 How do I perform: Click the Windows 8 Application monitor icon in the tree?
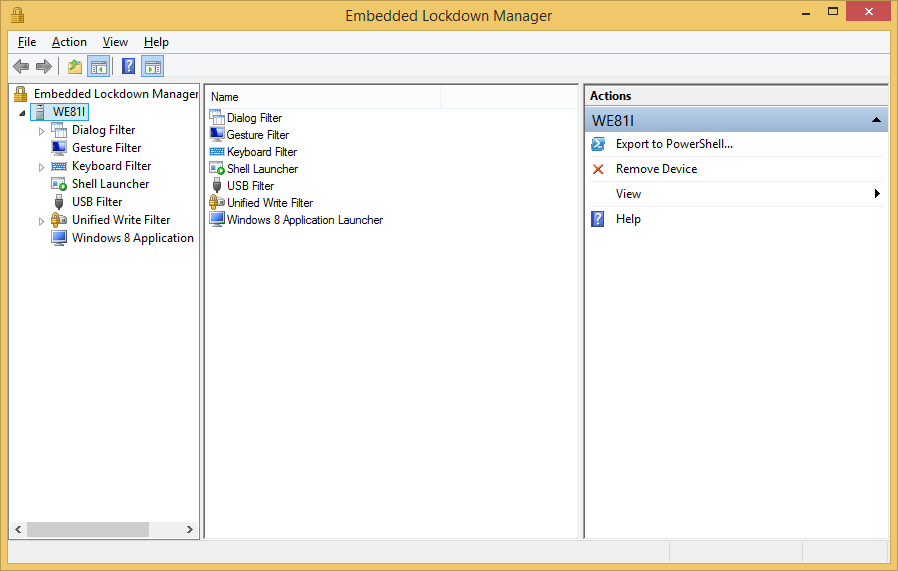click(x=59, y=238)
